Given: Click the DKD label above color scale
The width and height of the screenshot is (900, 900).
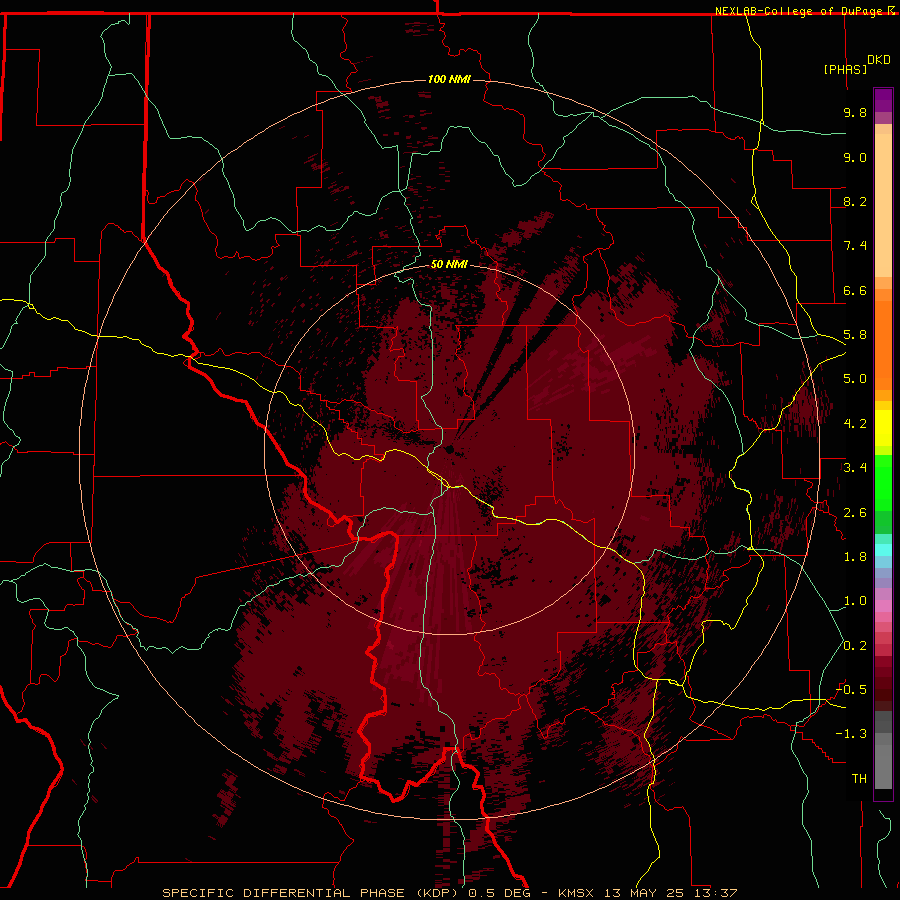Looking at the screenshot, I should click(x=879, y=60).
